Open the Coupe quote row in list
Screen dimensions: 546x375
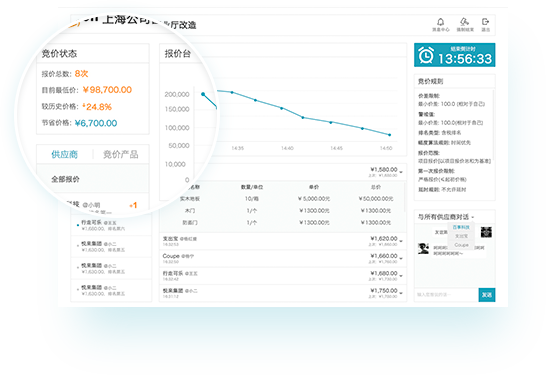pyautogui.click(x=283, y=258)
